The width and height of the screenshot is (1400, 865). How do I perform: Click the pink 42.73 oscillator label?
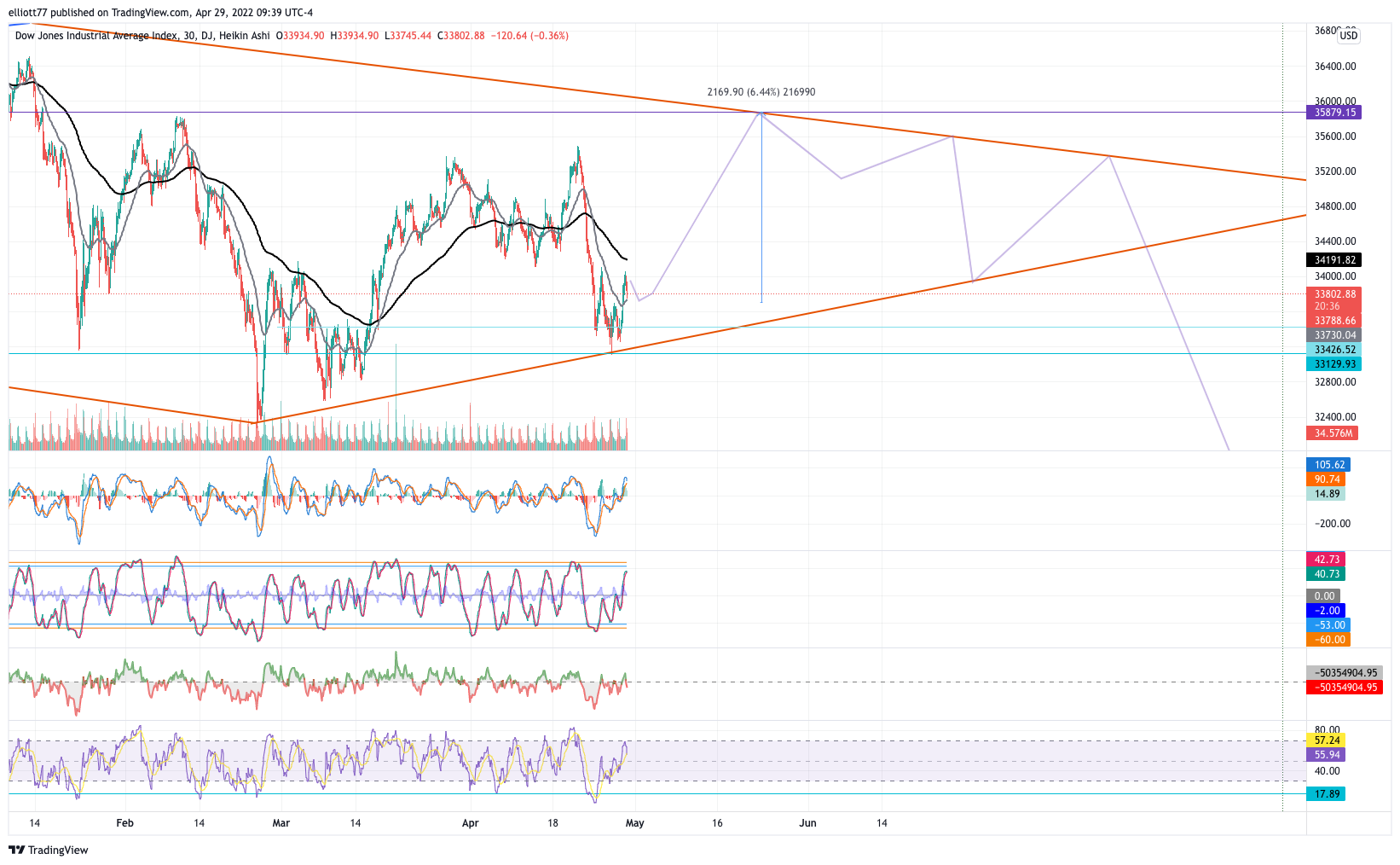point(1326,560)
